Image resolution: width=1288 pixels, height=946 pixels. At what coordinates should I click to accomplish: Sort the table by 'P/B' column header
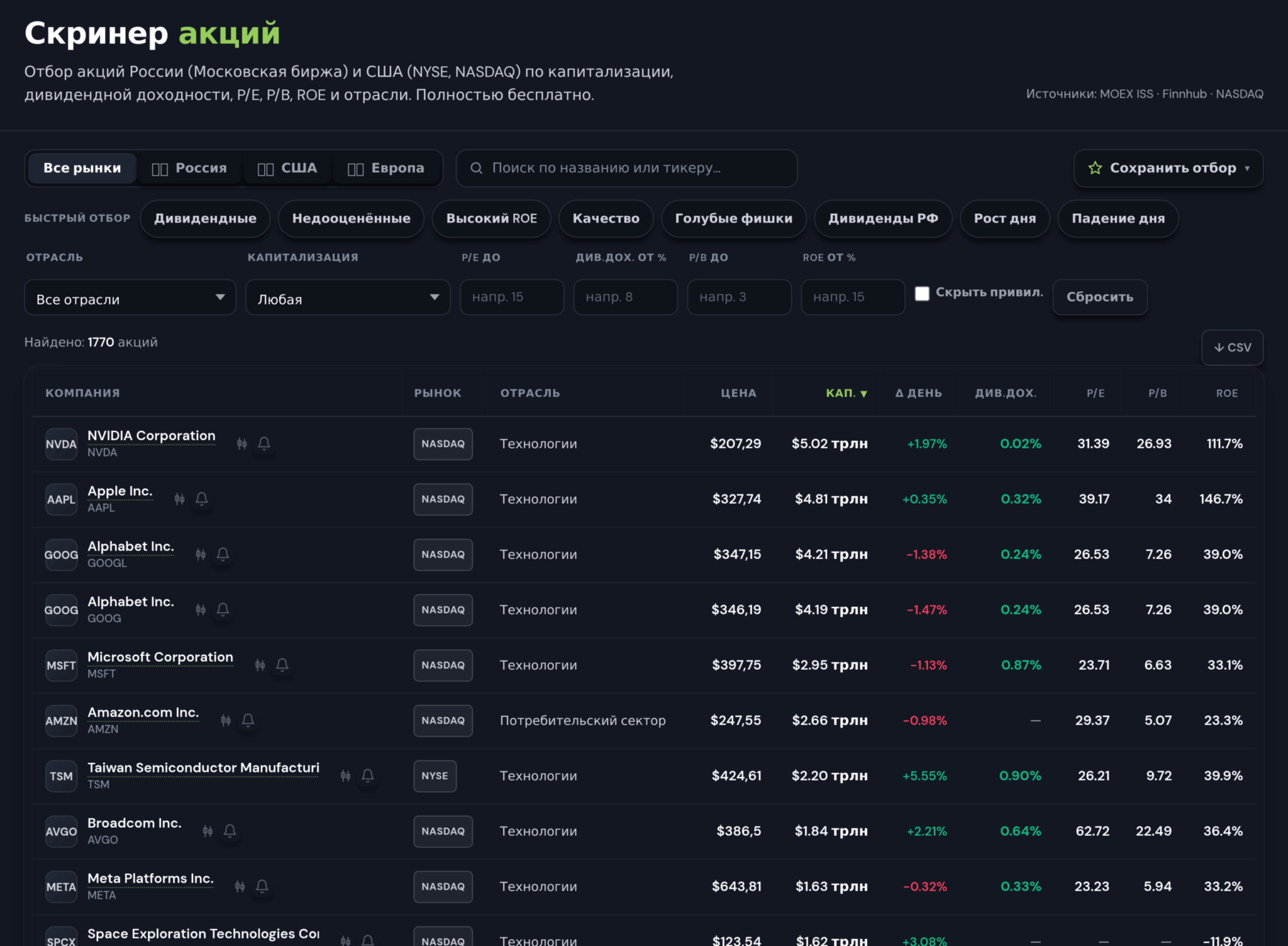click(x=1157, y=393)
